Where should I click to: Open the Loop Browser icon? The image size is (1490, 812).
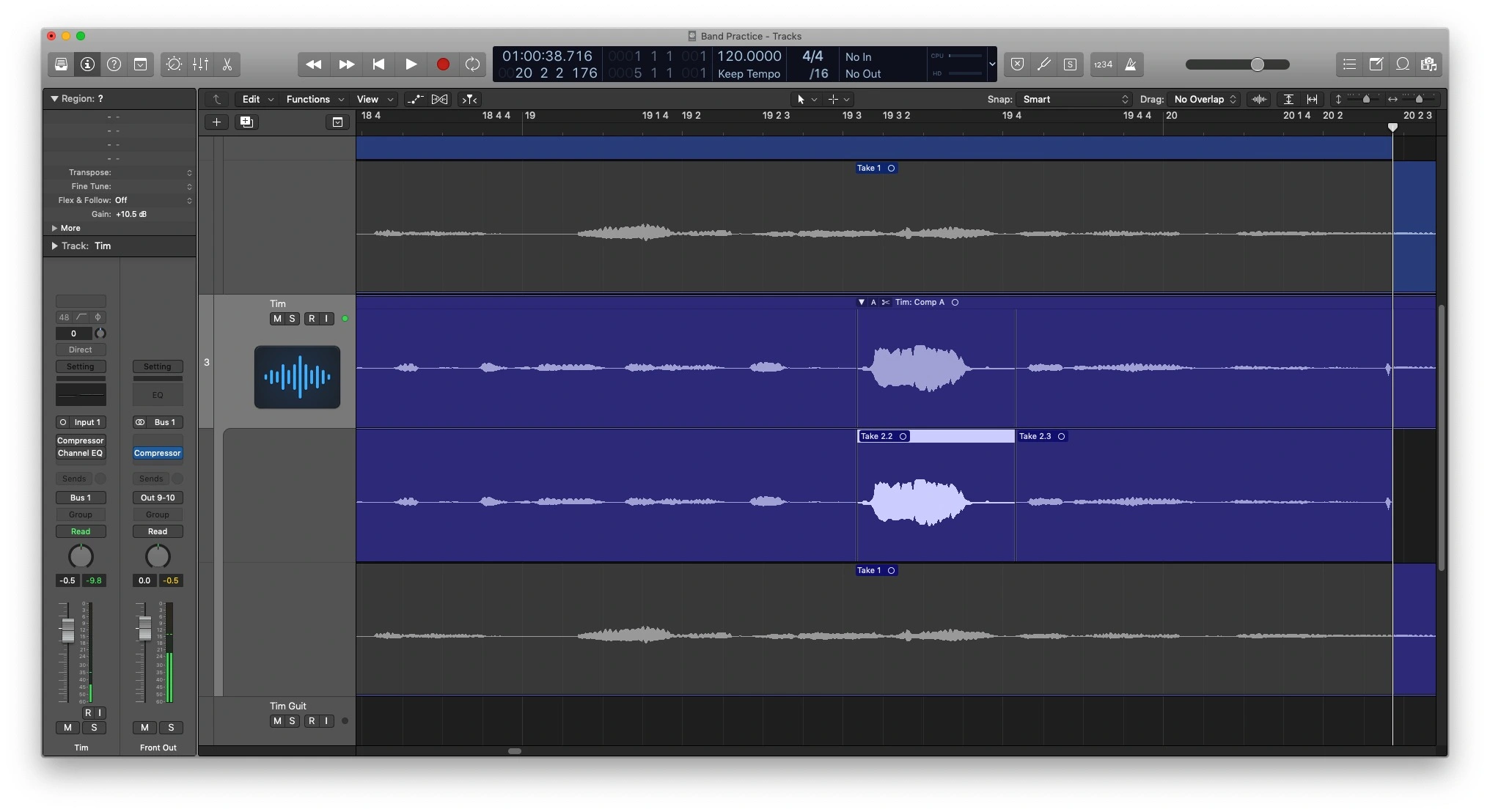tap(1402, 64)
